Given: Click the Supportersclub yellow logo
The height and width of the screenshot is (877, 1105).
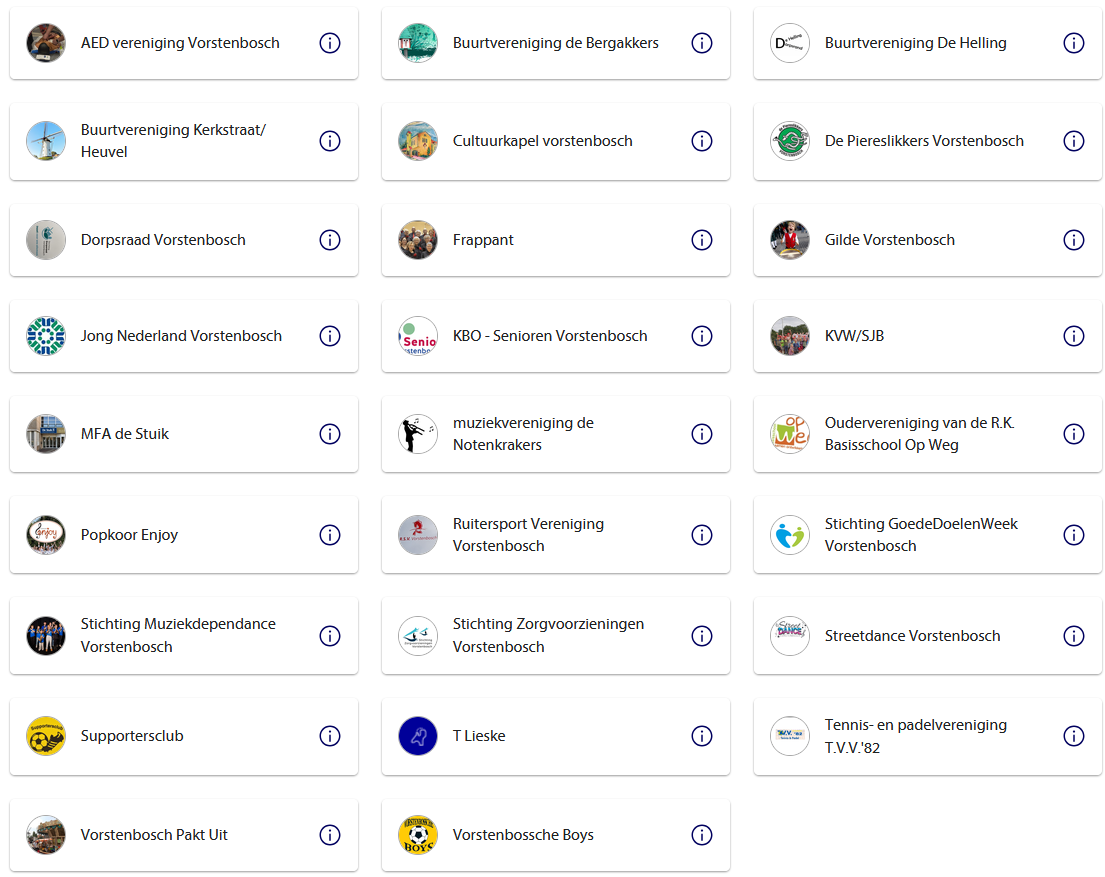Looking at the screenshot, I should coord(46,736).
